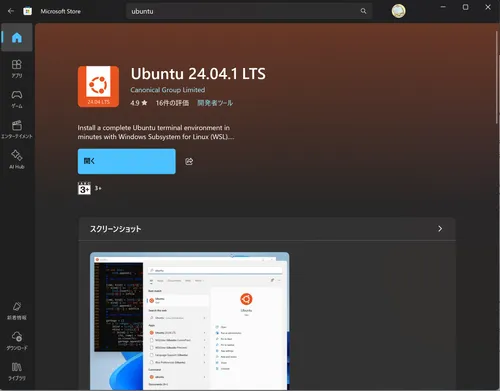Click the blue open (開く) button

click(x=127, y=161)
